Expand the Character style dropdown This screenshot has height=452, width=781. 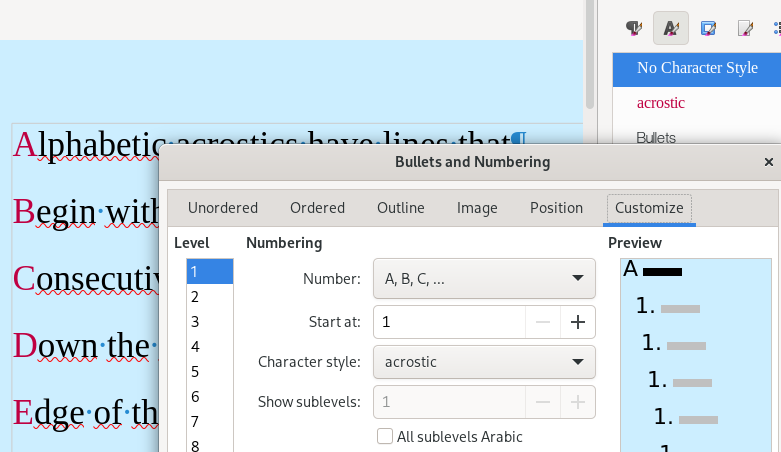[484, 362]
